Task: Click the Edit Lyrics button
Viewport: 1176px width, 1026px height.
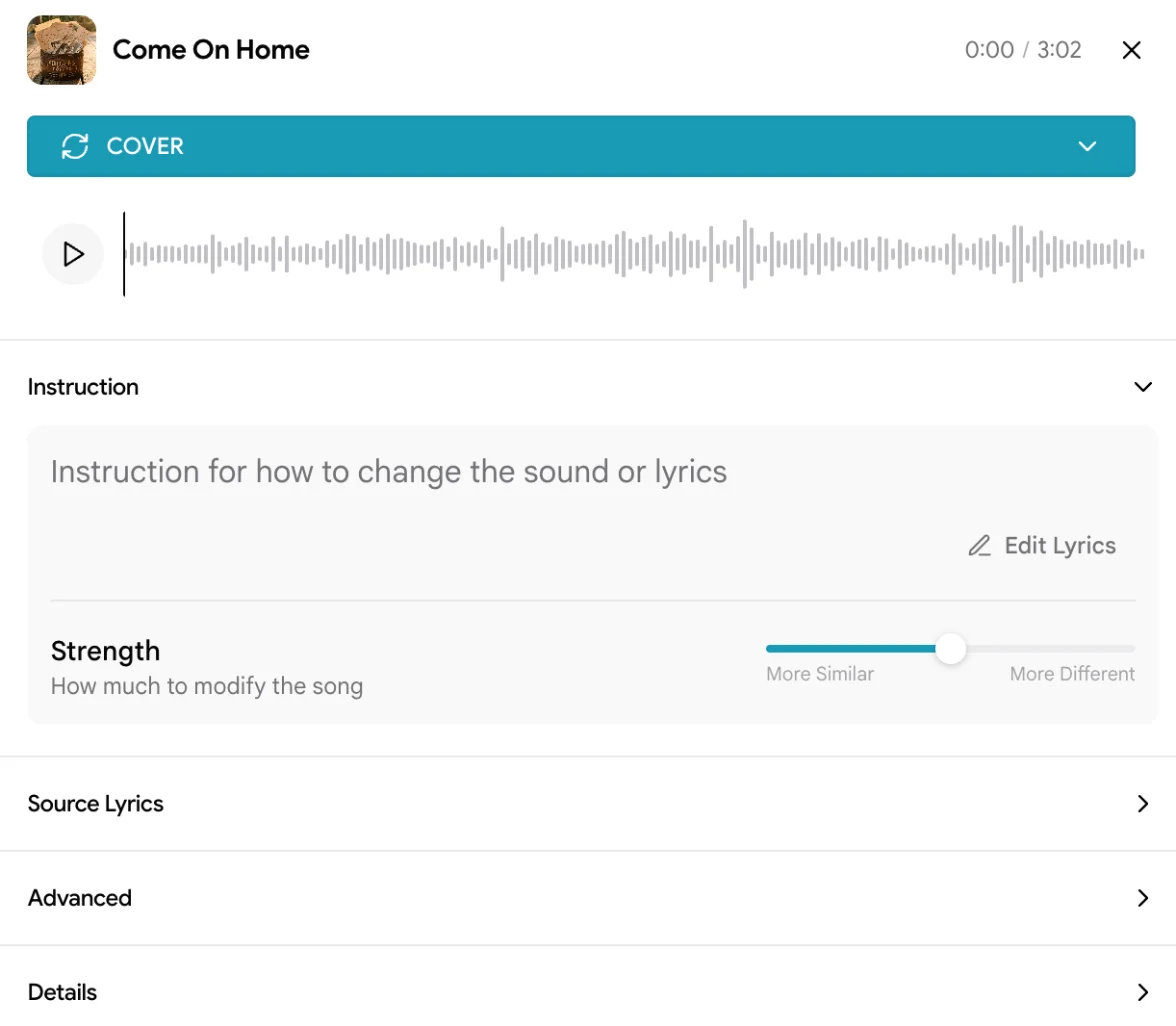Action: 1042,545
